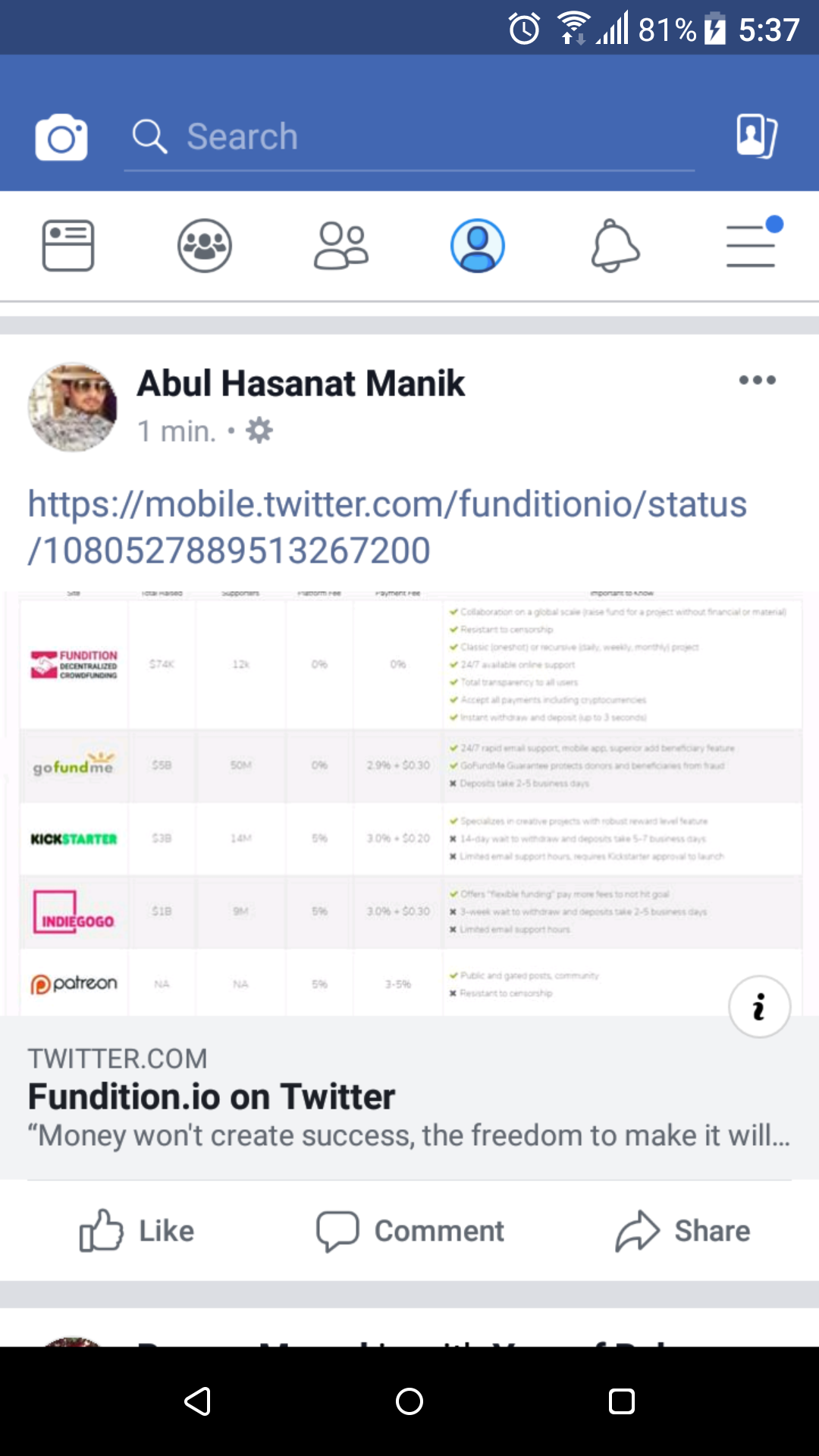This screenshot has height=1456, width=819.
Task: Tap the link info icon
Action: tap(759, 1007)
